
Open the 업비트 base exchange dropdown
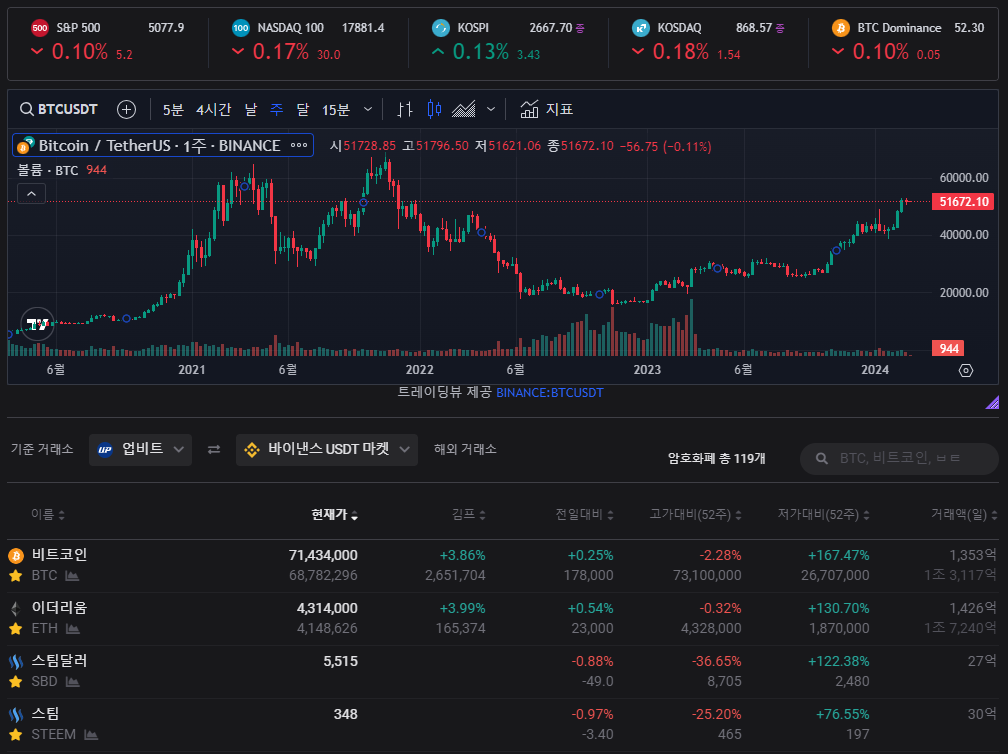pos(140,449)
